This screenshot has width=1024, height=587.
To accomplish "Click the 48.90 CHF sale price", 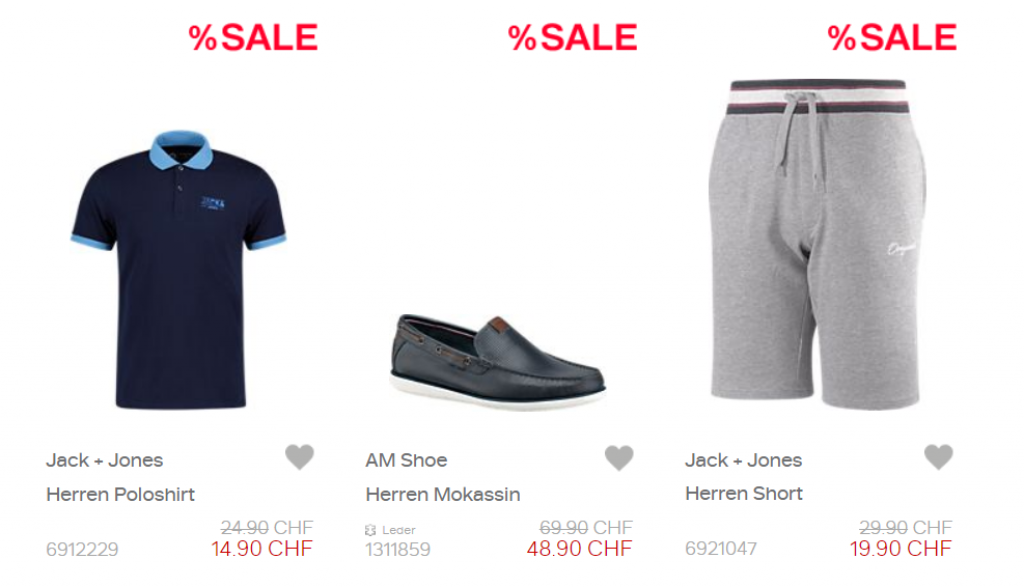I will pyautogui.click(x=579, y=548).
